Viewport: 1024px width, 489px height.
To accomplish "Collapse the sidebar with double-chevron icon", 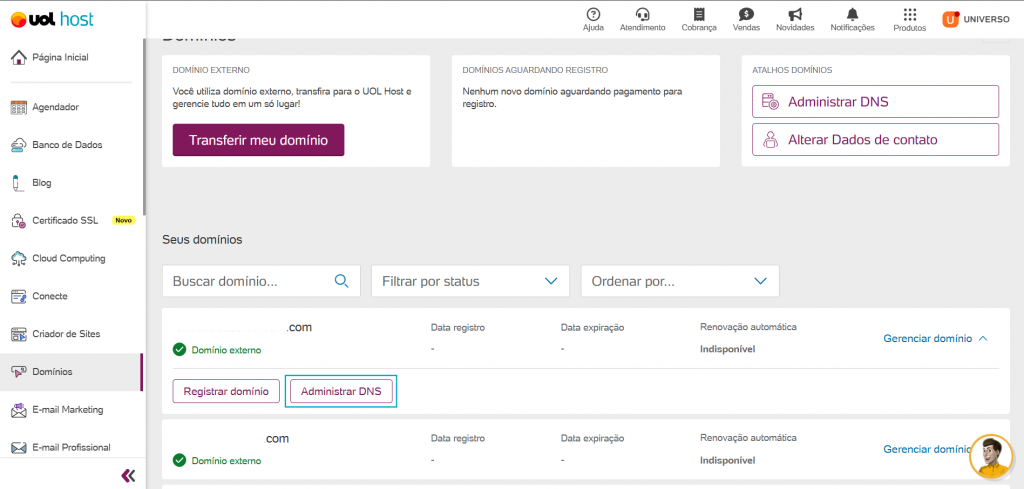I will (128, 475).
